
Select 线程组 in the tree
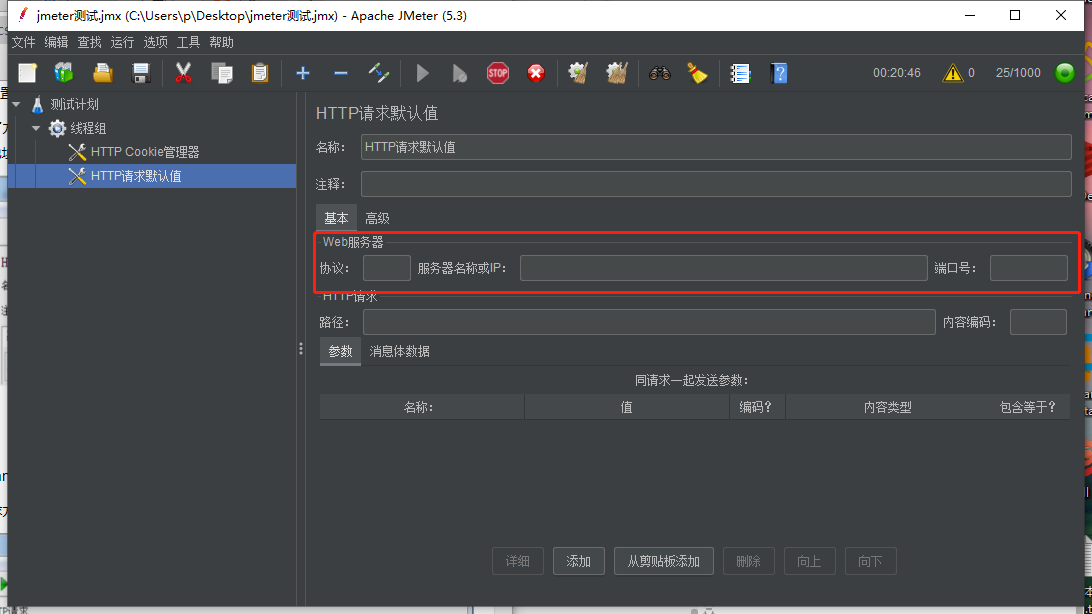88,128
